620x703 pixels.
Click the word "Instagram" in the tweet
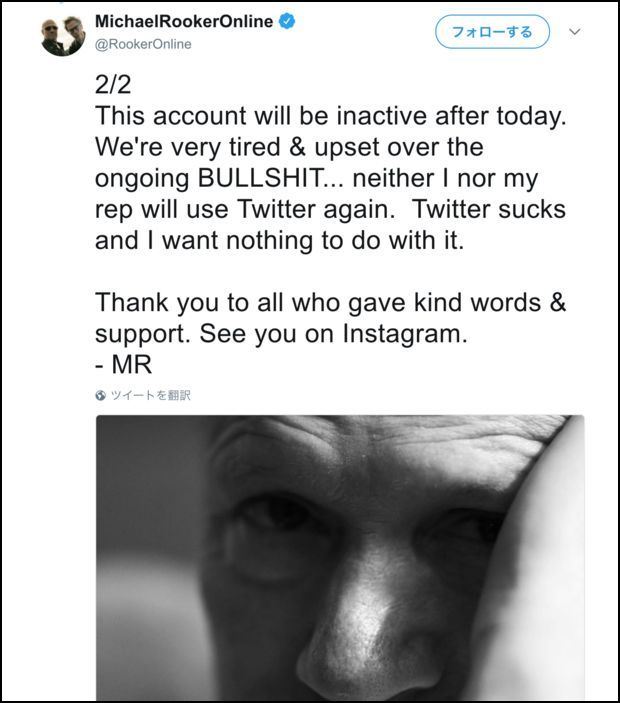click(x=404, y=335)
